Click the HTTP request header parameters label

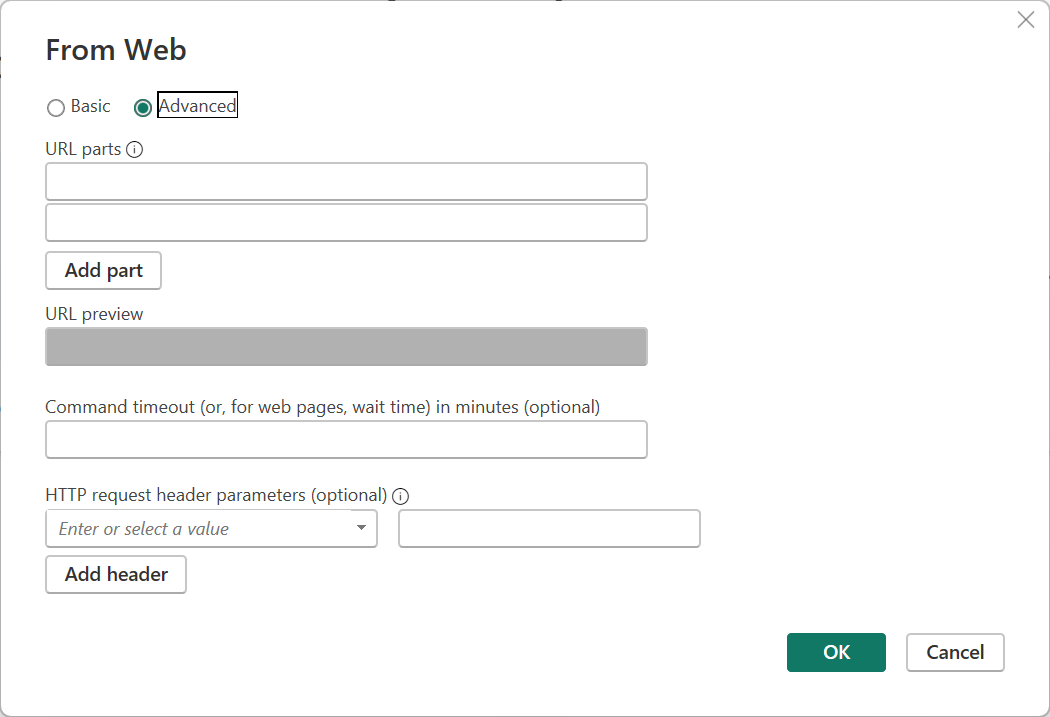[216, 495]
